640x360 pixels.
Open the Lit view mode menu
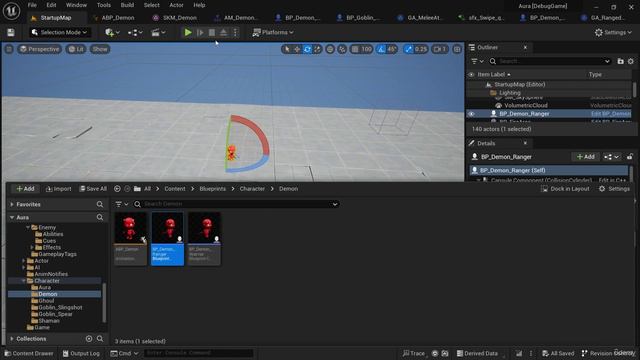pos(76,49)
